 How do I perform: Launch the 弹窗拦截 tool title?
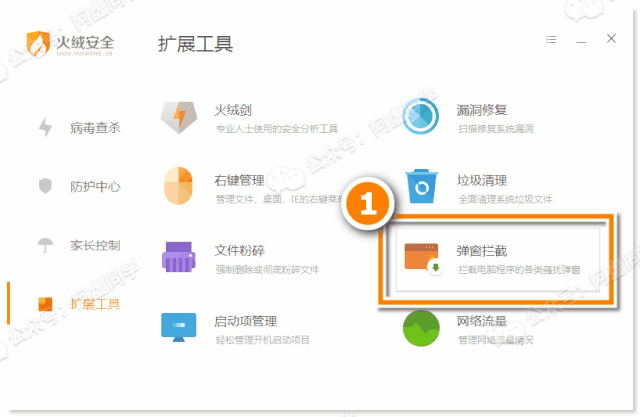point(482,251)
